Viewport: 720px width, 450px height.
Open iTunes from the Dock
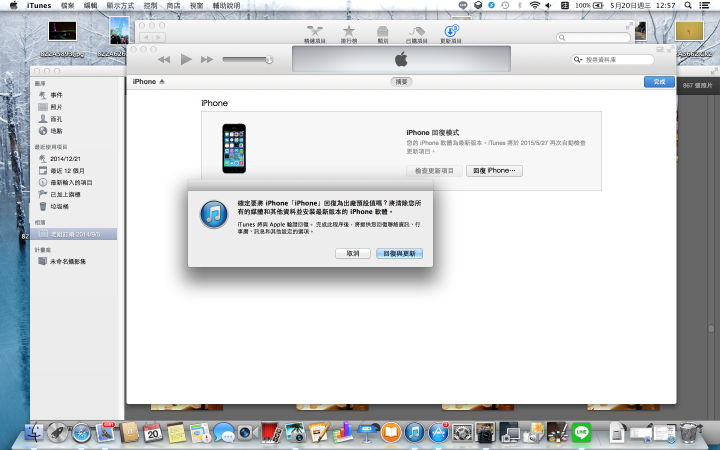click(x=414, y=433)
